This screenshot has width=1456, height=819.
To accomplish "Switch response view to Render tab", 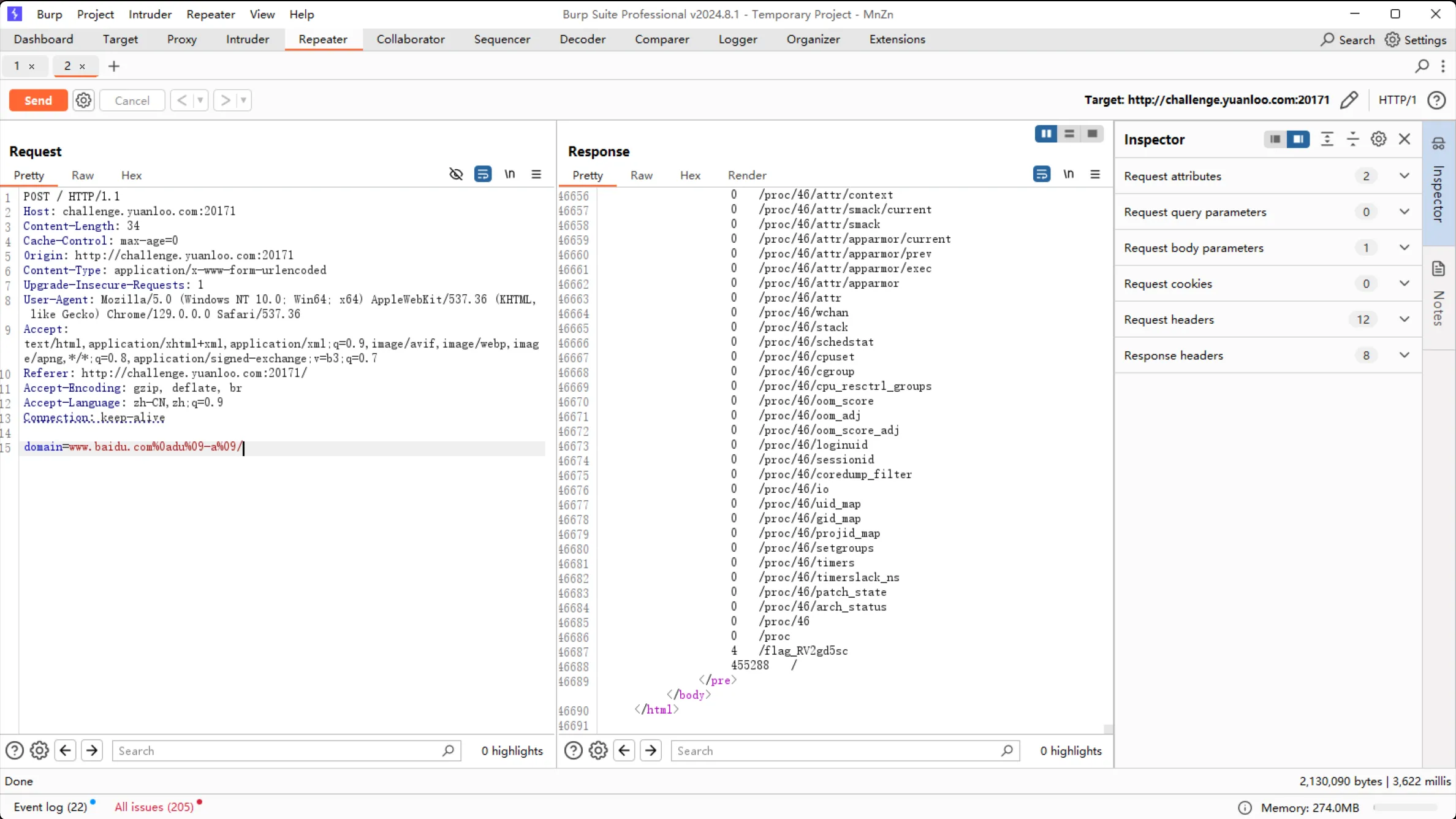I will [746, 175].
